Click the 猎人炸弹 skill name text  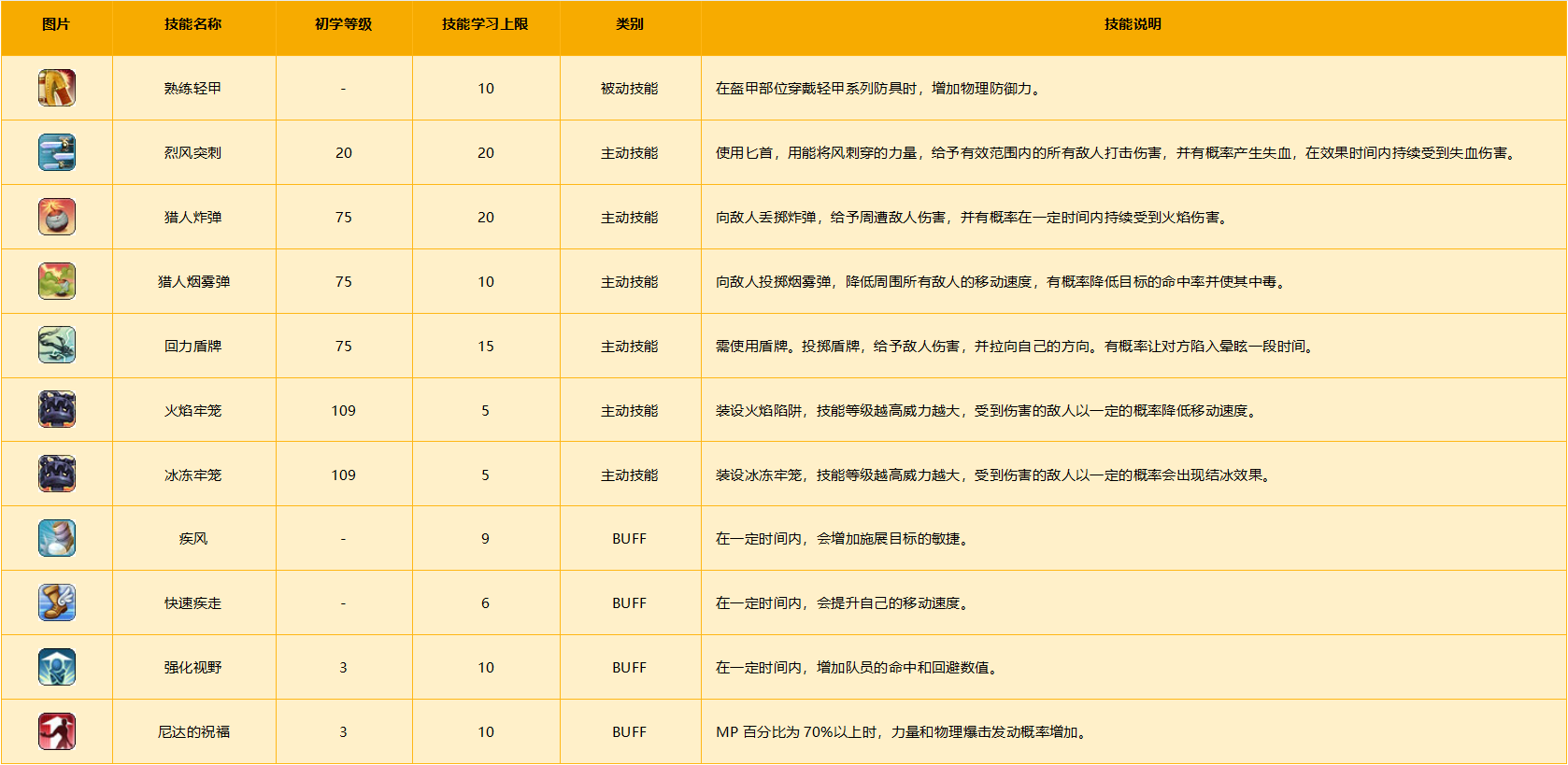pos(193,218)
